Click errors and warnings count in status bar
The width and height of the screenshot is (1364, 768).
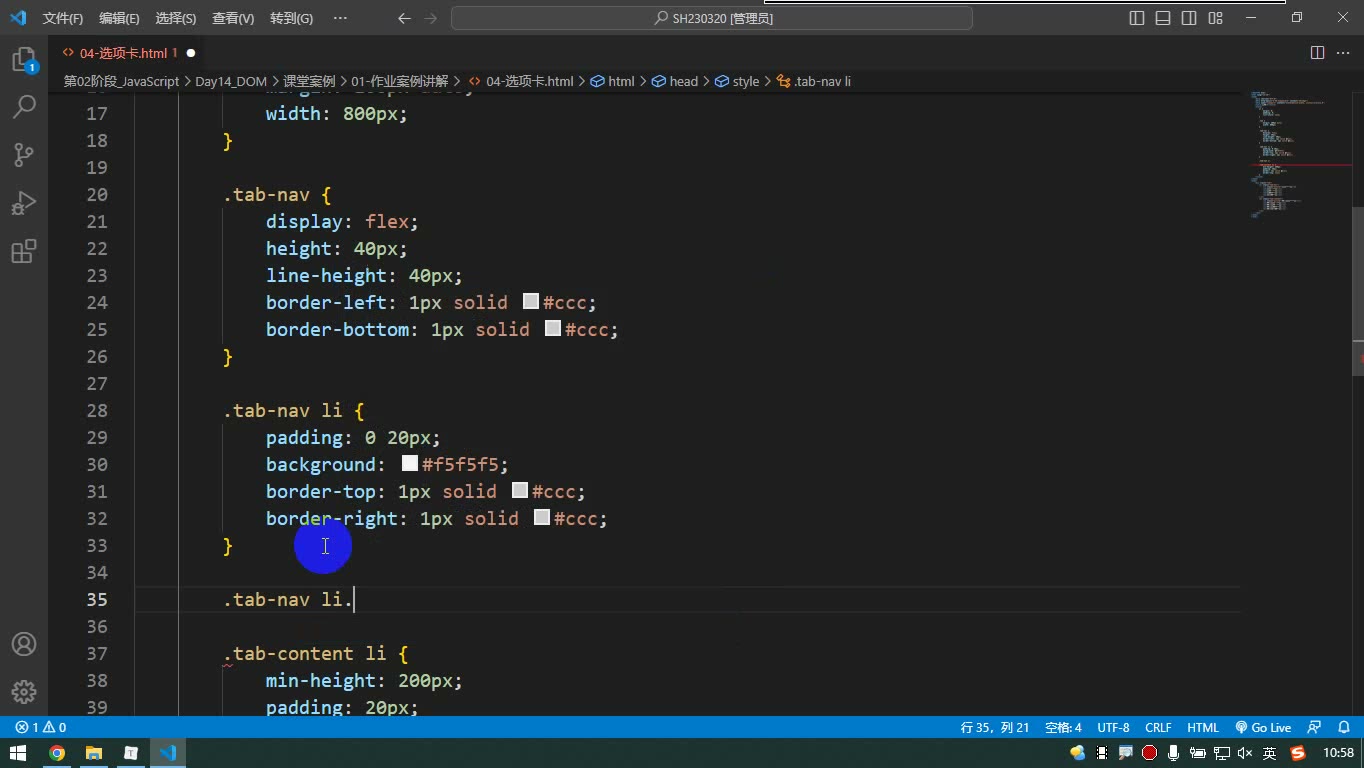pos(41,727)
